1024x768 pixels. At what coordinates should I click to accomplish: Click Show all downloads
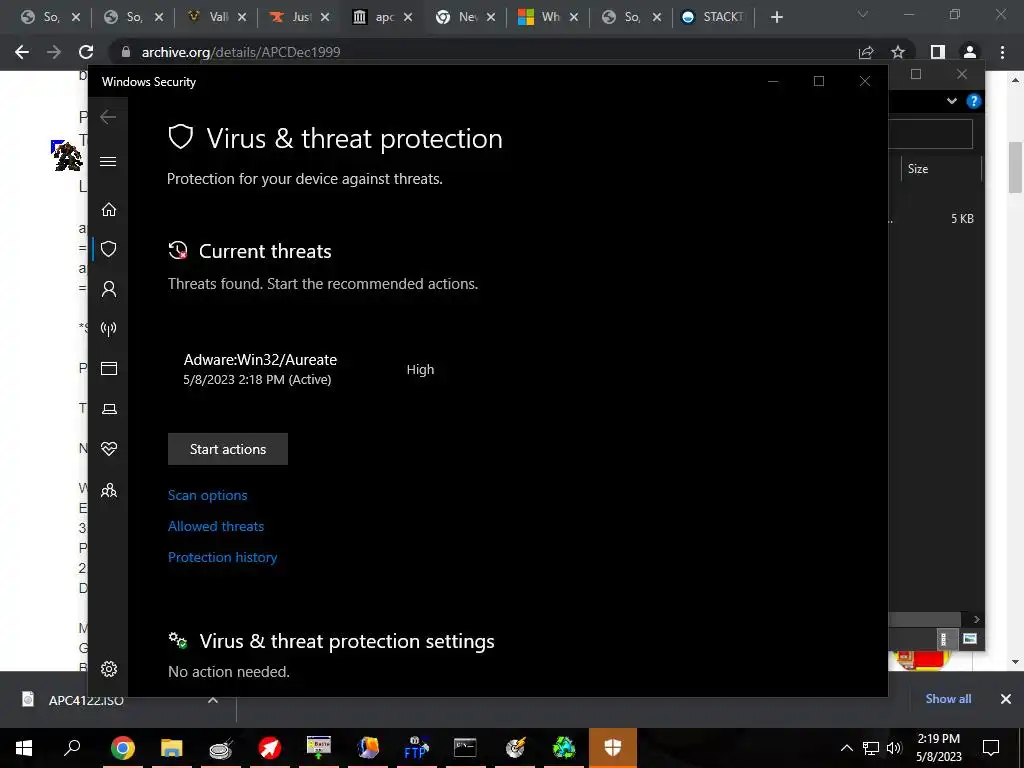pyautogui.click(x=948, y=699)
